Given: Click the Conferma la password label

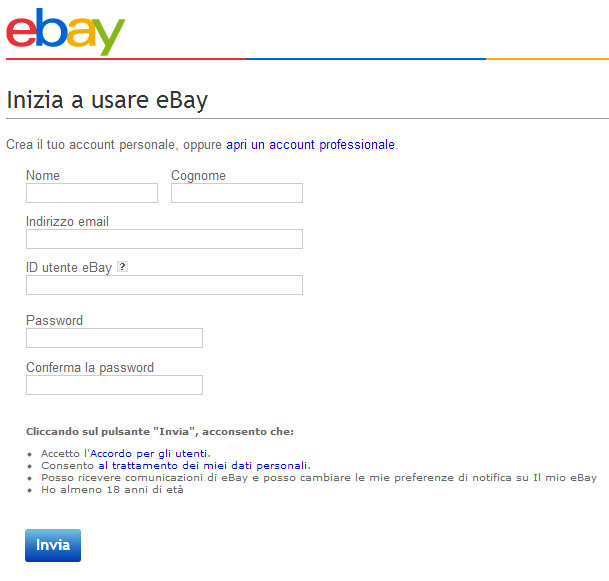Looking at the screenshot, I should click(x=90, y=367).
